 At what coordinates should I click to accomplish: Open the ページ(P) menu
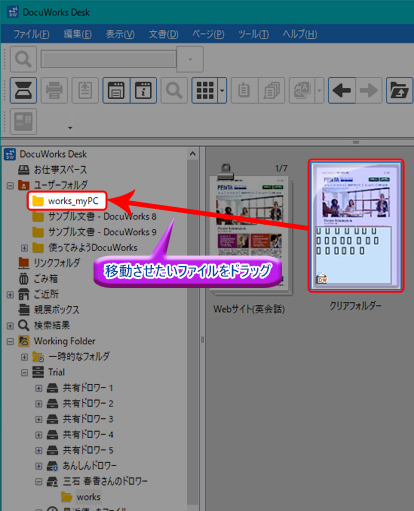pyautogui.click(x=208, y=34)
